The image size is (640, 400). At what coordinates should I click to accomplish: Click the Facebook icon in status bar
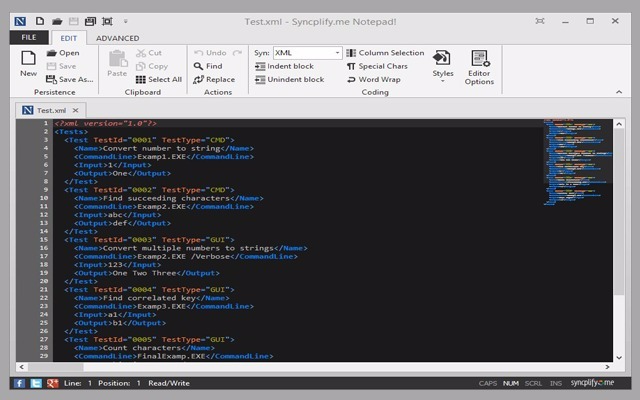[x=20, y=383]
